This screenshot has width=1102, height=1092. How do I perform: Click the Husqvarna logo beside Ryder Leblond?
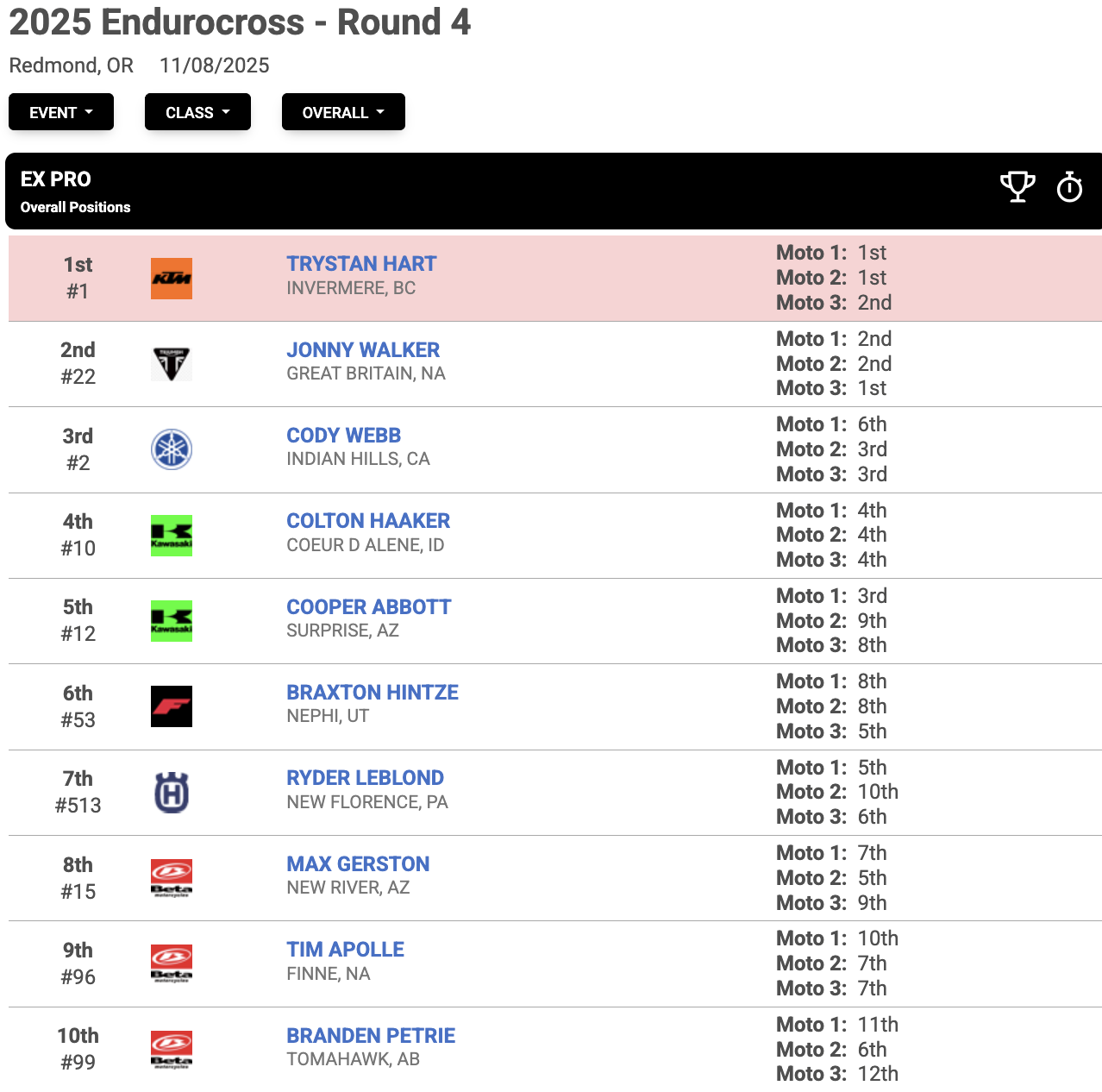tap(172, 793)
